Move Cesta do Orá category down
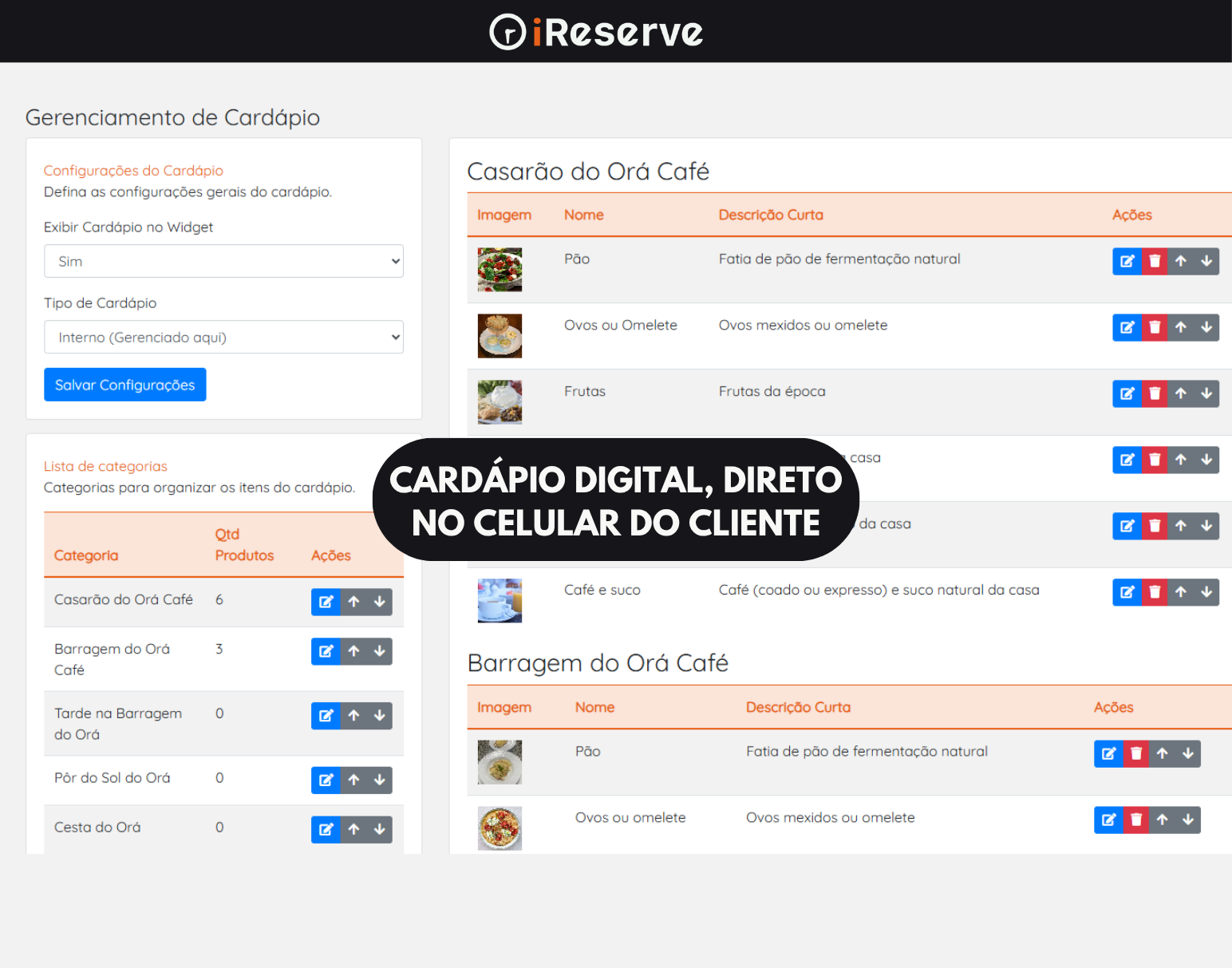The image size is (1232, 968). 380,830
